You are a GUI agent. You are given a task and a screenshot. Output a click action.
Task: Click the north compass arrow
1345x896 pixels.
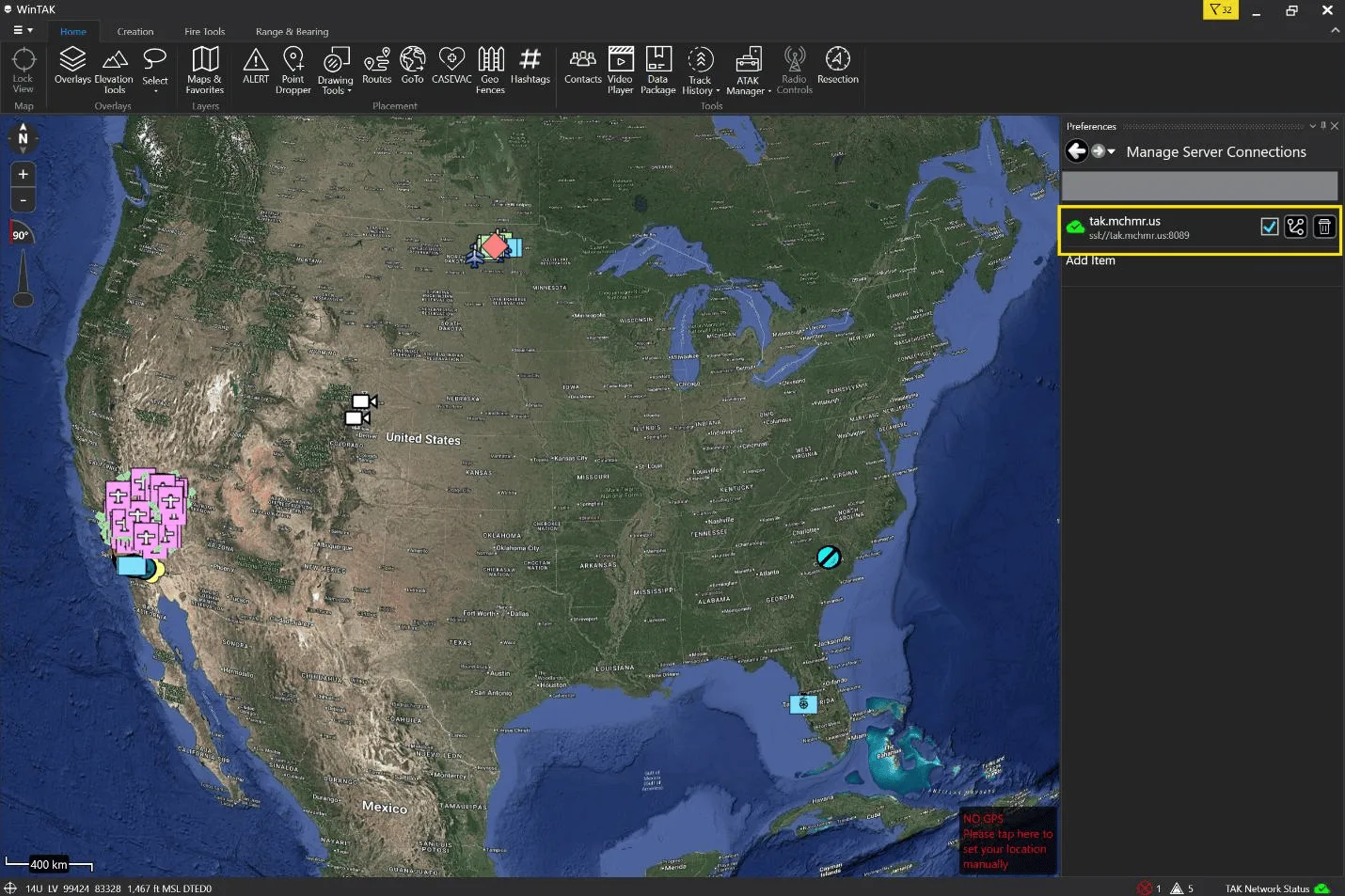tap(24, 138)
